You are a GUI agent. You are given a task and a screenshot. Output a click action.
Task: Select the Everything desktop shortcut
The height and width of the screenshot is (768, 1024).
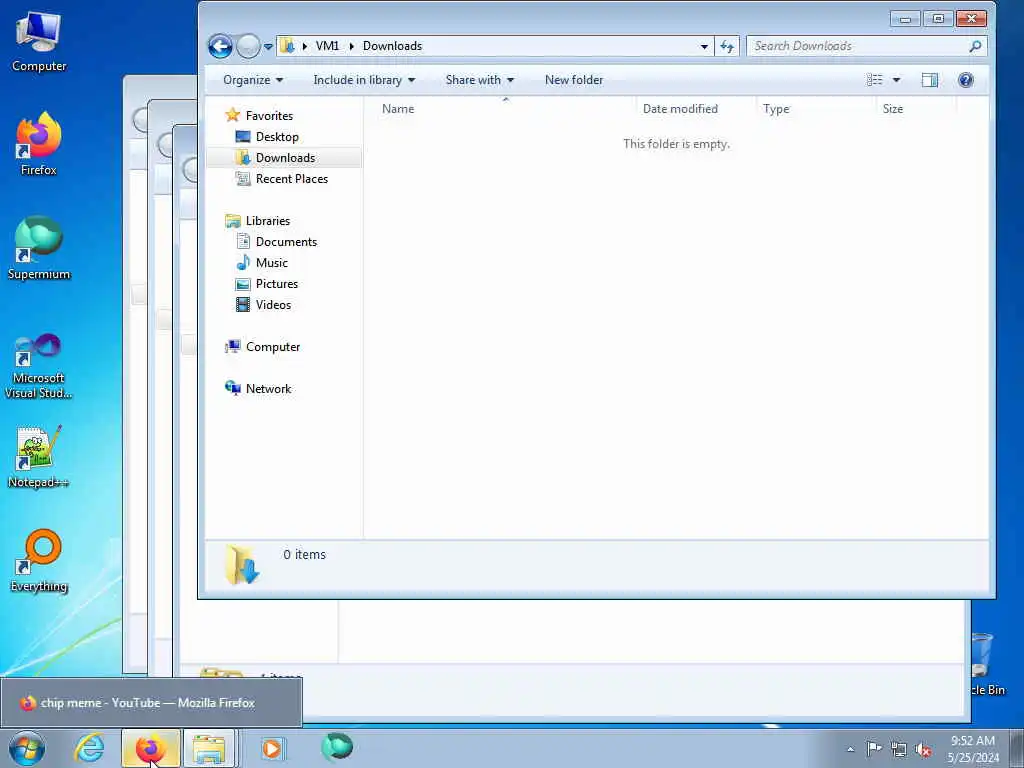pyautogui.click(x=39, y=562)
